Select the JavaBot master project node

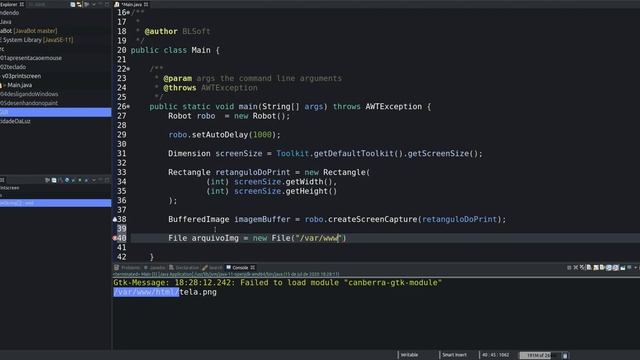click(x=29, y=31)
